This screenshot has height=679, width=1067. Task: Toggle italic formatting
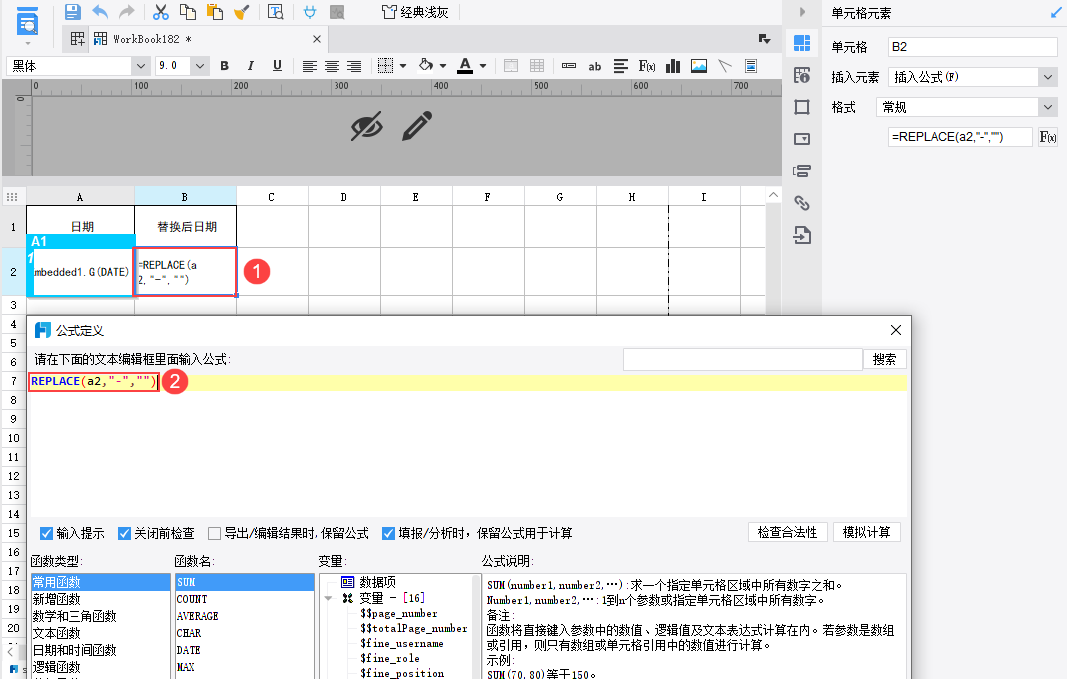coord(250,66)
